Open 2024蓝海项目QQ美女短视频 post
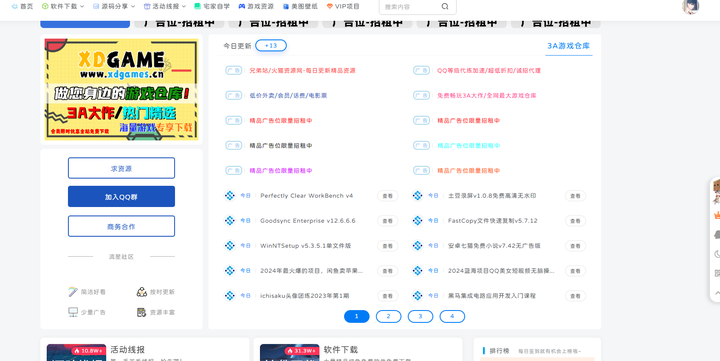The width and height of the screenshot is (720, 361). pos(501,271)
